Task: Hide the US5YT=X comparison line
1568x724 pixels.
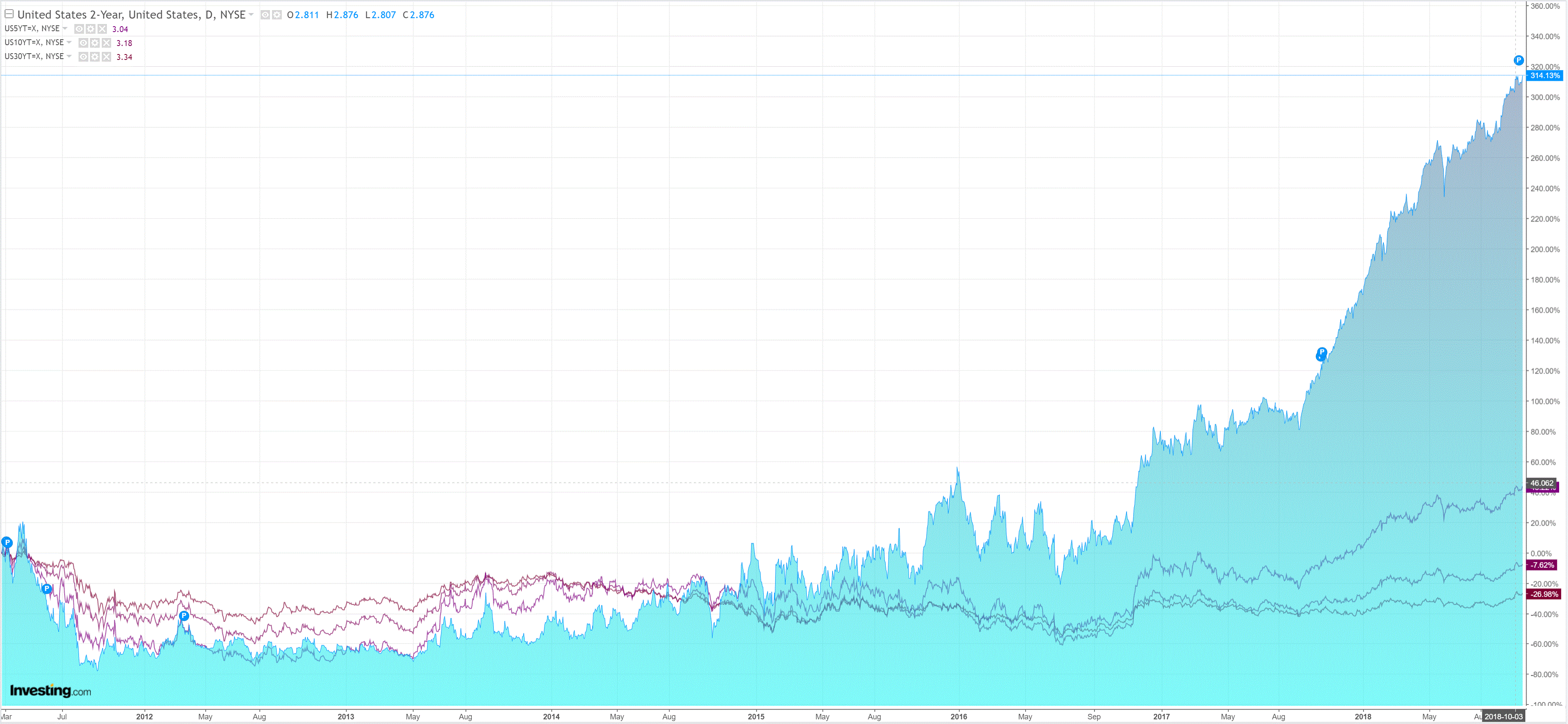Action: pos(79,29)
